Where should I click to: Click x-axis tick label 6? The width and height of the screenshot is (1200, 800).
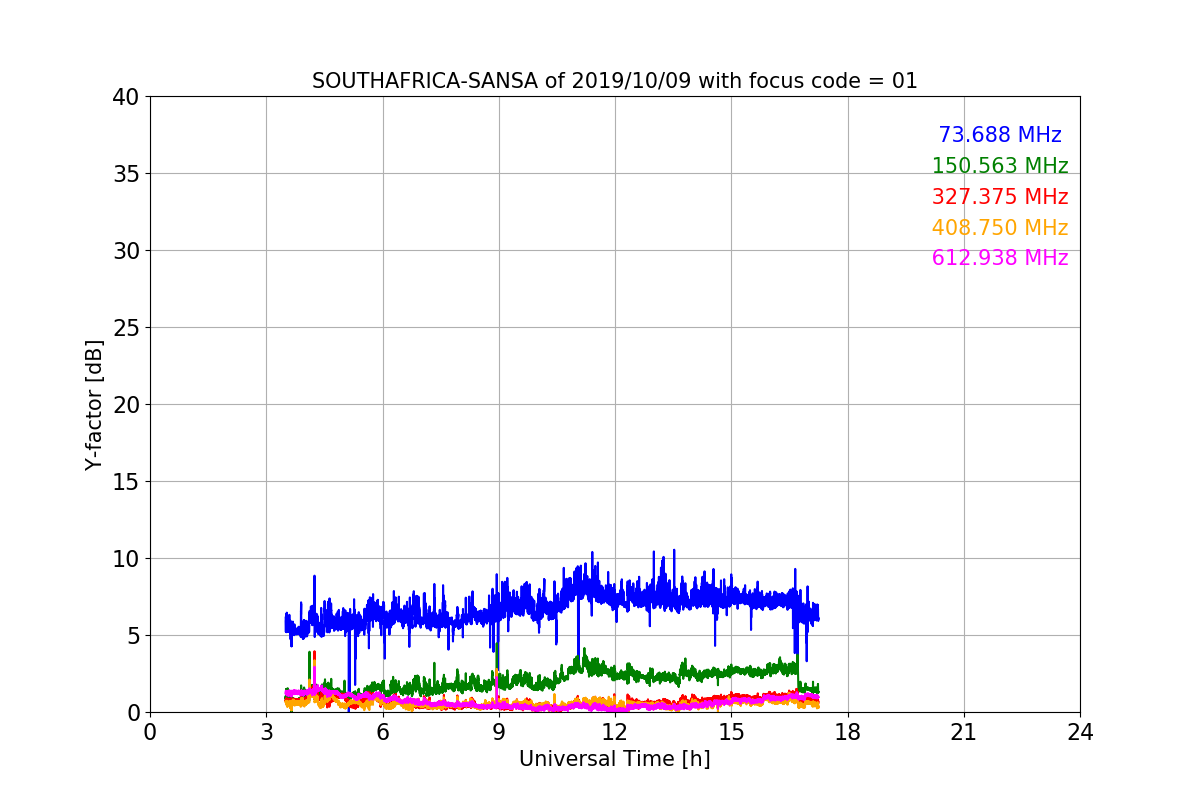click(x=382, y=732)
